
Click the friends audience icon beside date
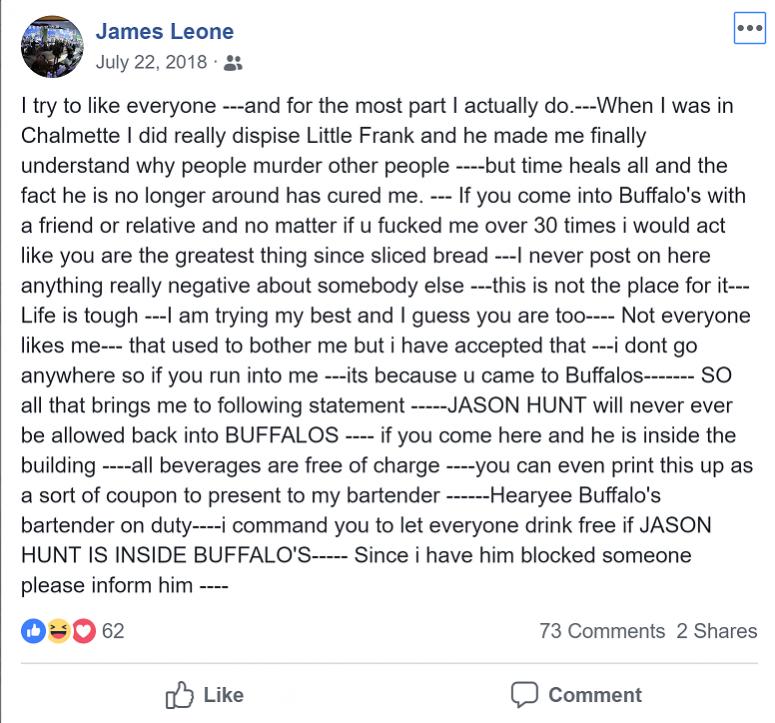point(233,63)
